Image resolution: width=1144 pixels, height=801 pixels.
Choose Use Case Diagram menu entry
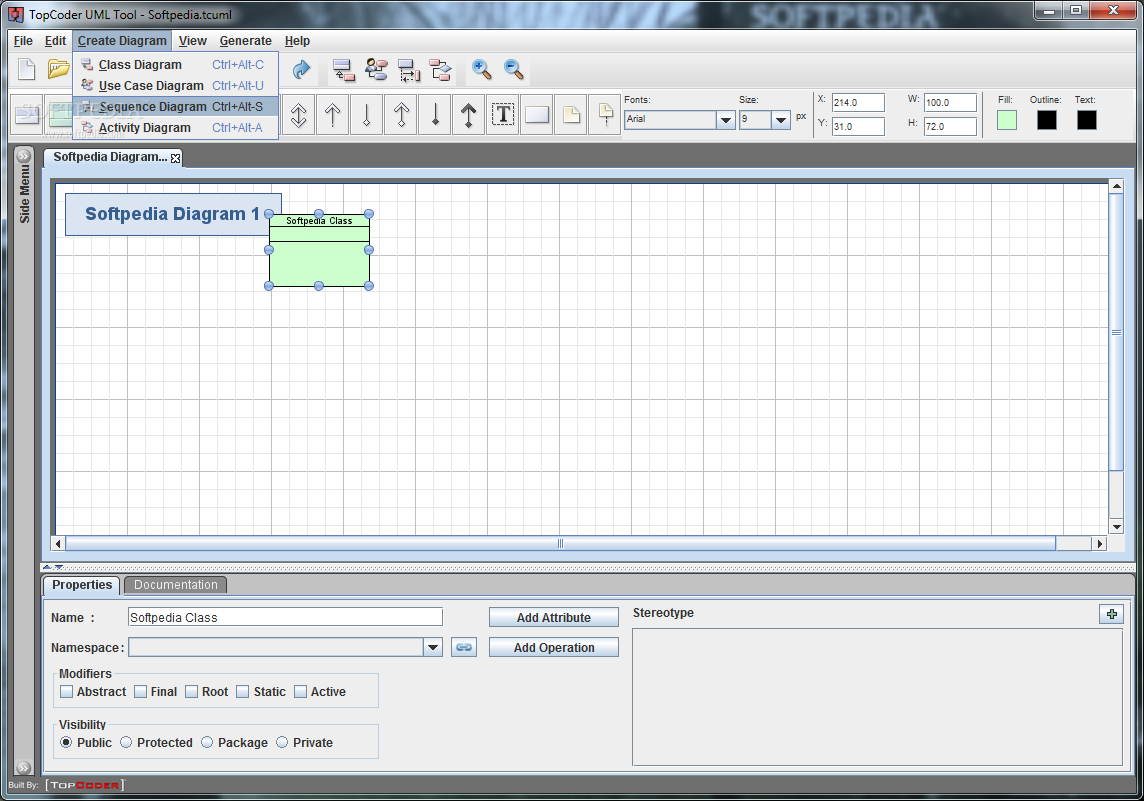(x=175, y=85)
